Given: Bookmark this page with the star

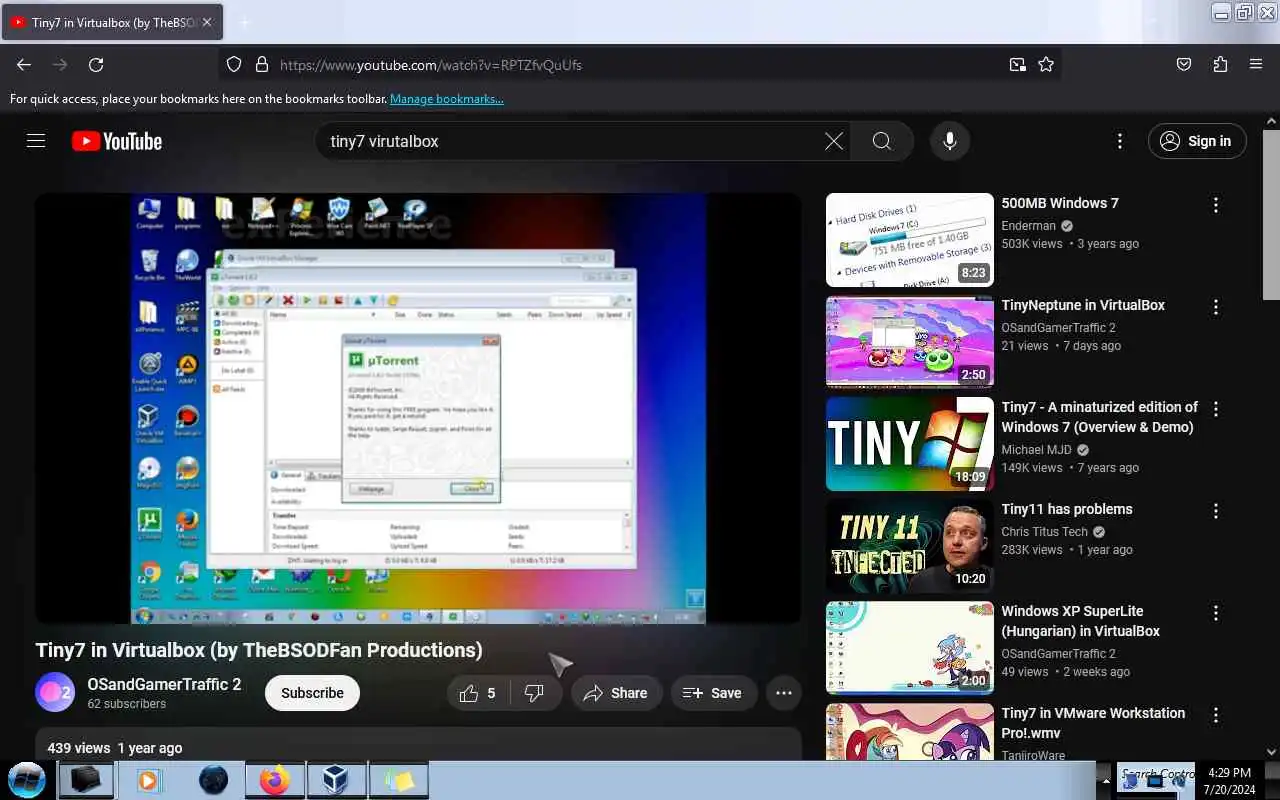Looking at the screenshot, I should pyautogui.click(x=1046, y=65).
